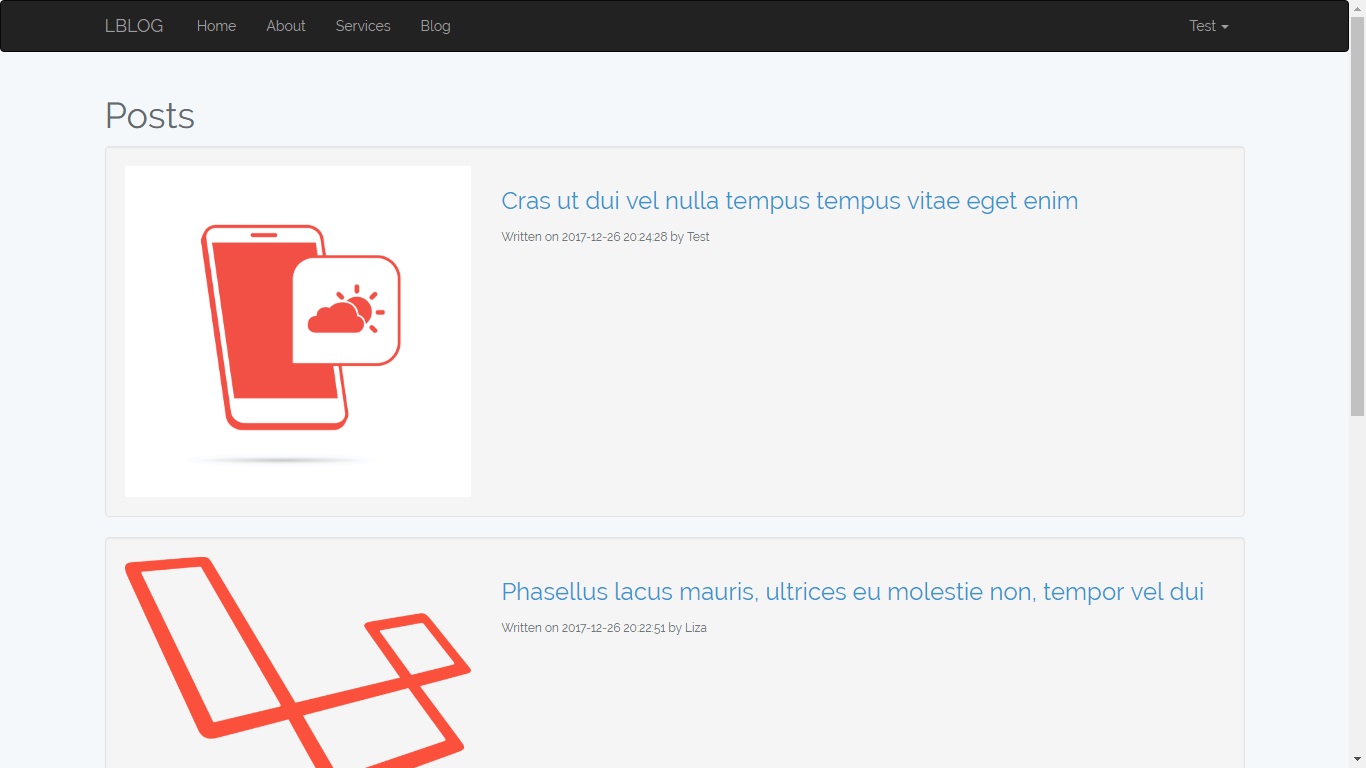The image size is (1366, 768).
Task: Open the Blog nav item
Action: [435, 26]
